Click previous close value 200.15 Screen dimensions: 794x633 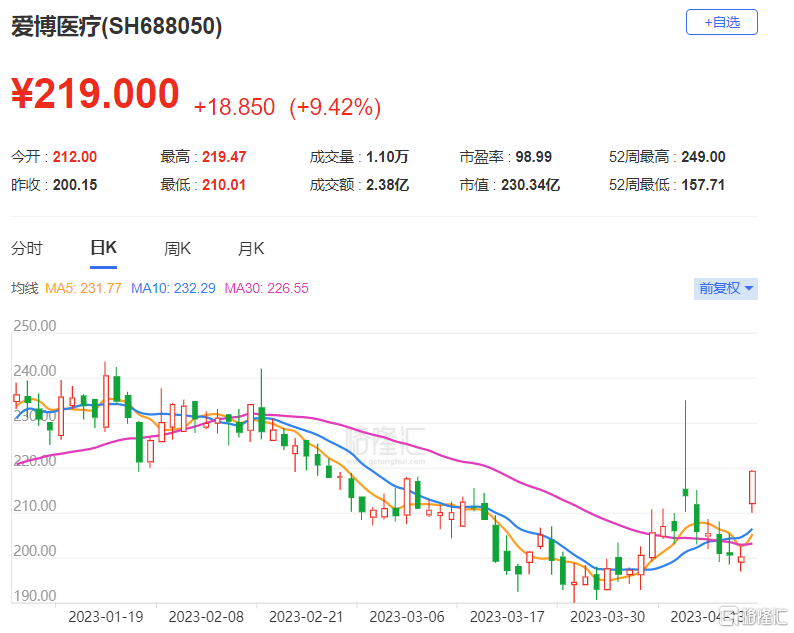point(75,185)
